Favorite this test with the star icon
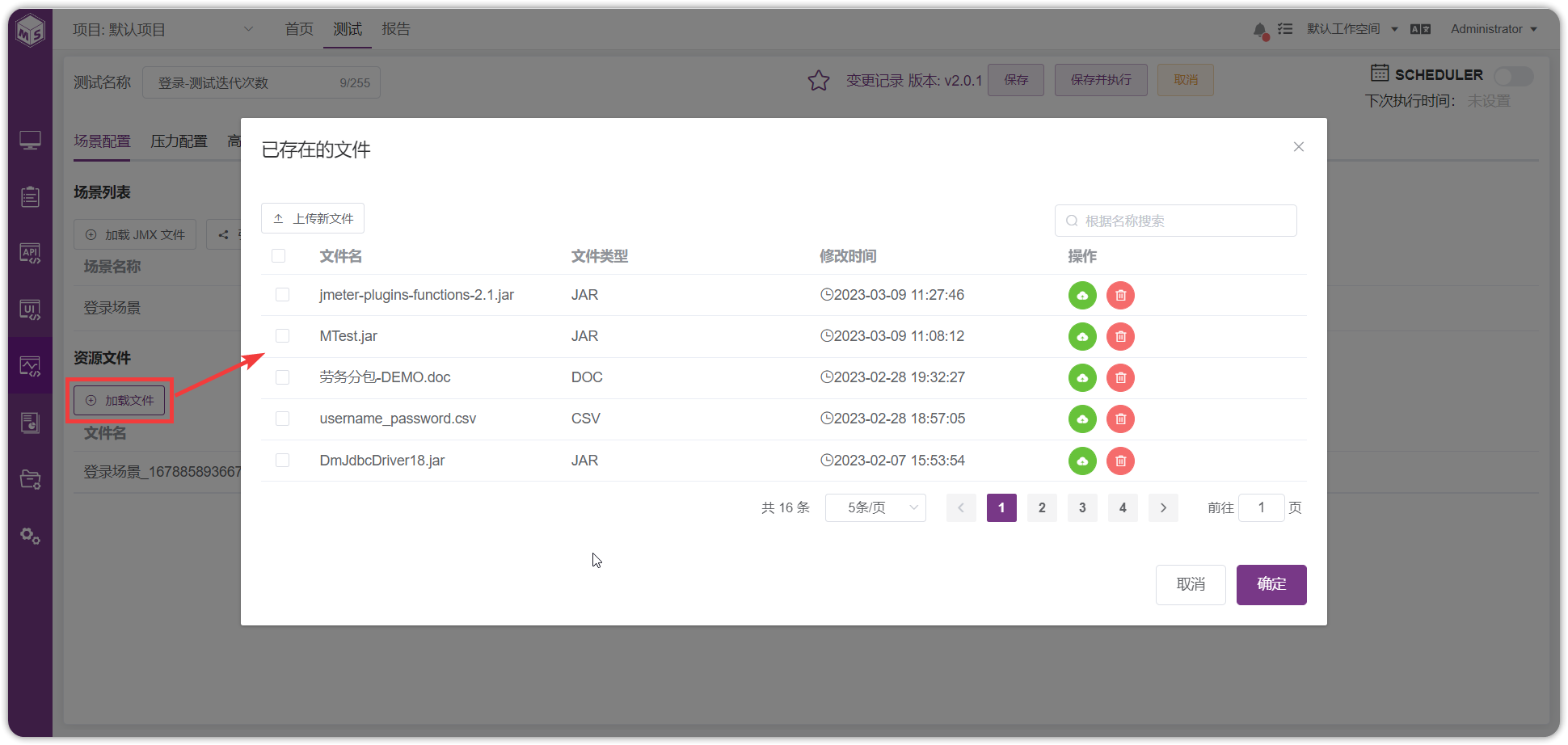This screenshot has height=745, width=1568. click(x=819, y=80)
